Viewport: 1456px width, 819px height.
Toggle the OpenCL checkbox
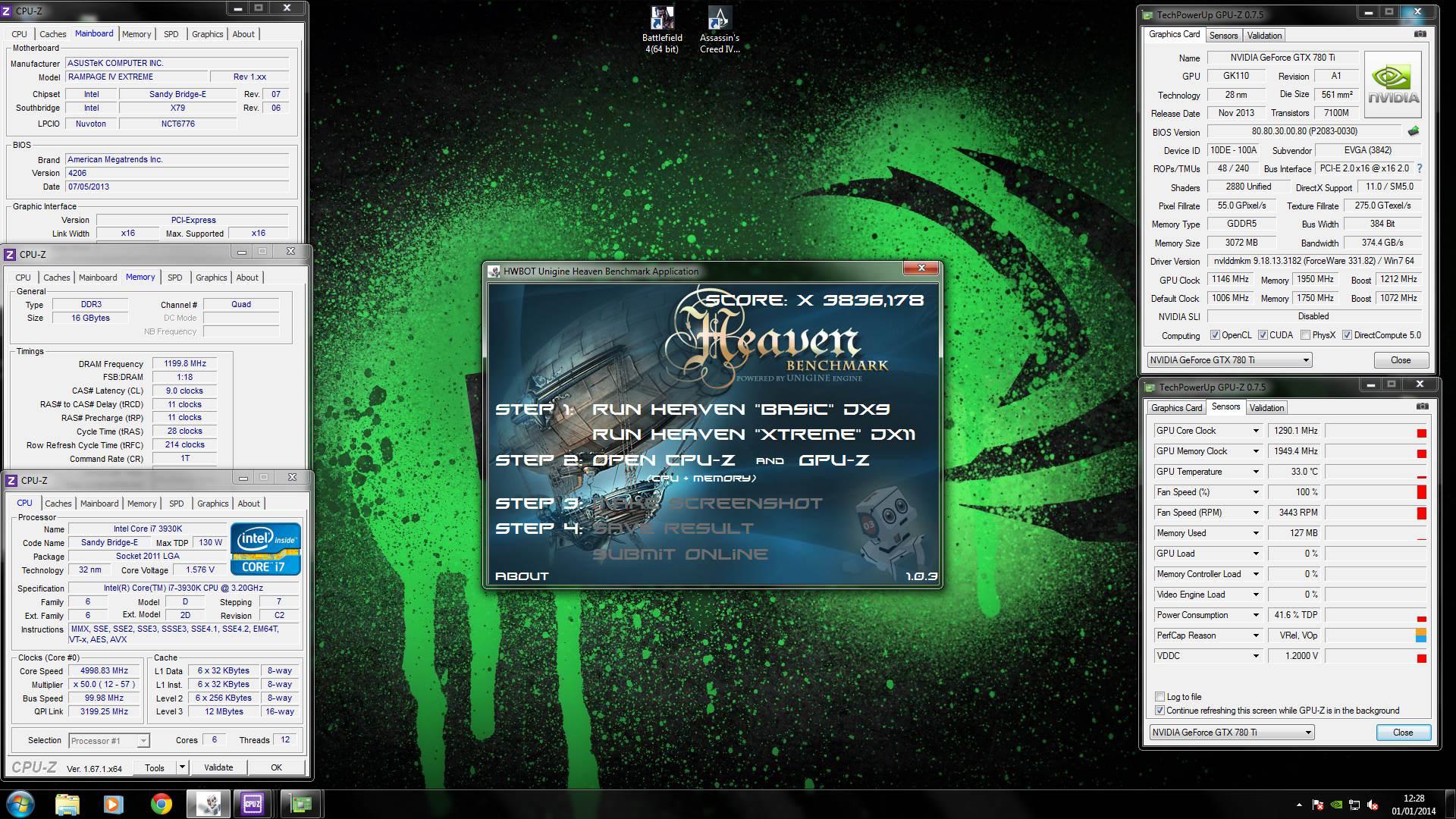tap(1215, 335)
